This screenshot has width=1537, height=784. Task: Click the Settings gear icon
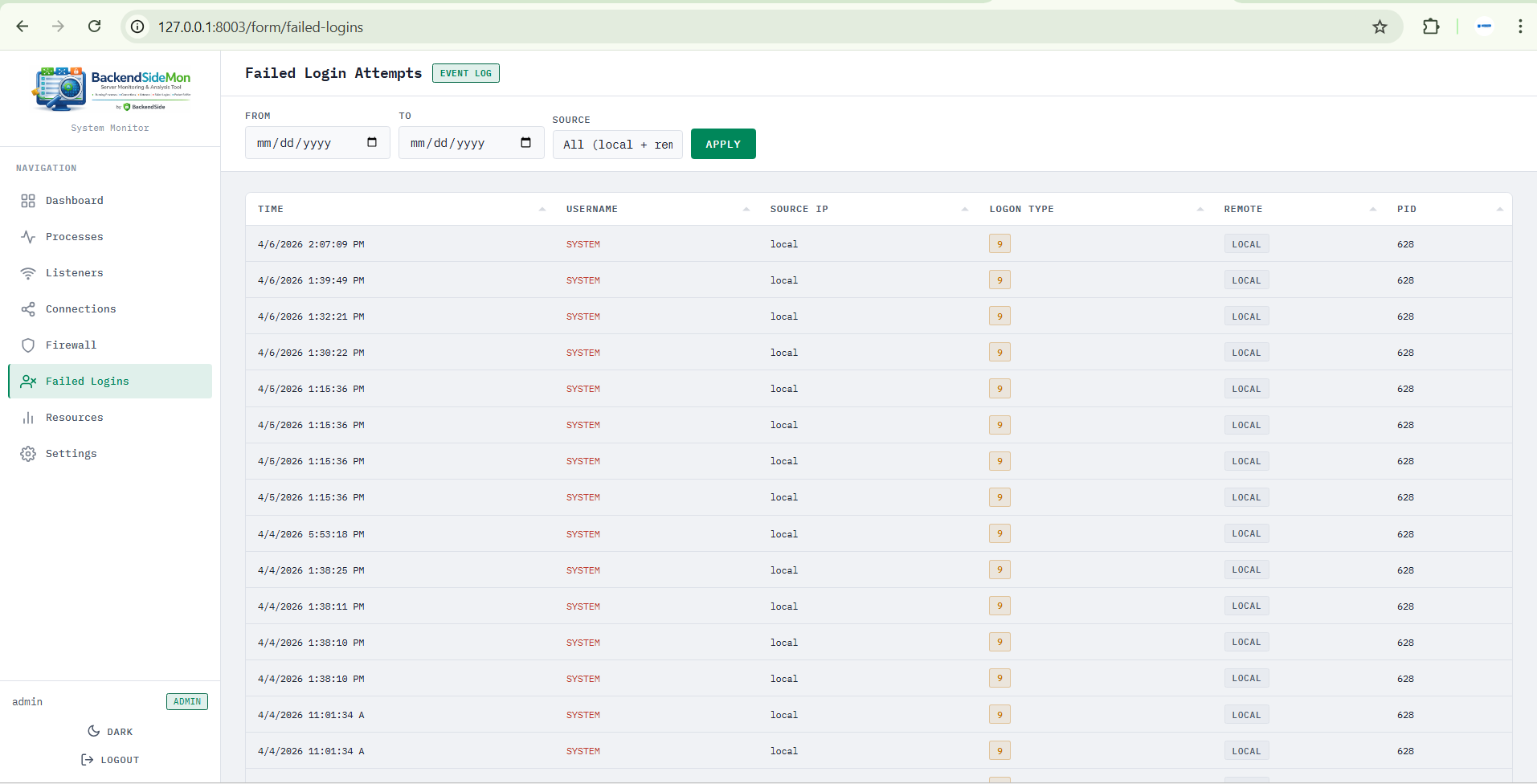coord(28,454)
